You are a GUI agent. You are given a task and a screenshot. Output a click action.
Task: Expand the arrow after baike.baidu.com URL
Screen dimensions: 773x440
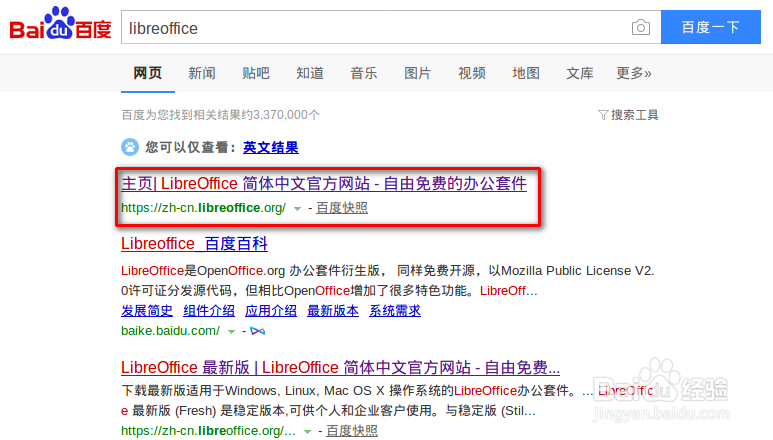coord(231,332)
